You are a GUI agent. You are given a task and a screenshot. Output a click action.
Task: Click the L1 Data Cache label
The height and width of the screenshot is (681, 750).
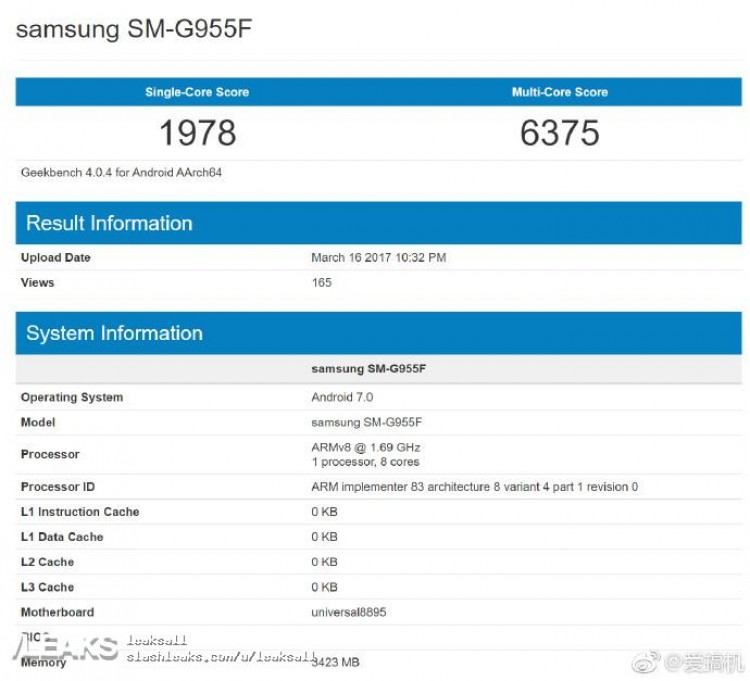click(x=62, y=537)
